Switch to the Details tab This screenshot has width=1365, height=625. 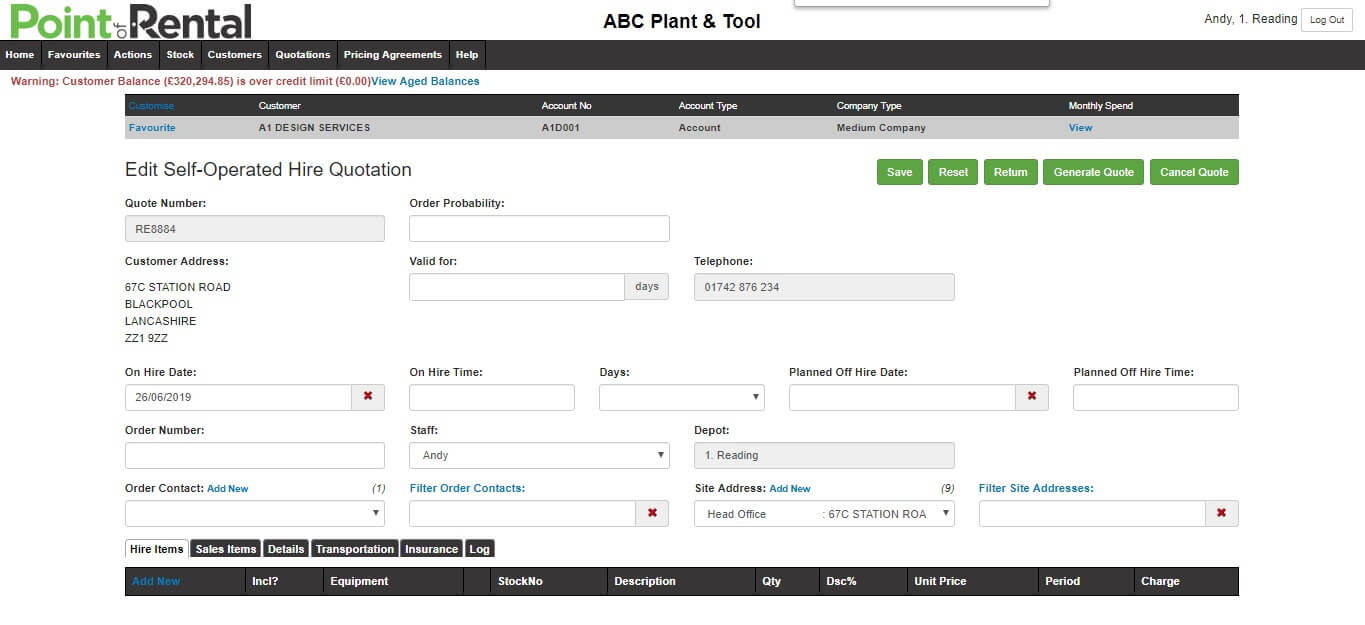[286, 549]
